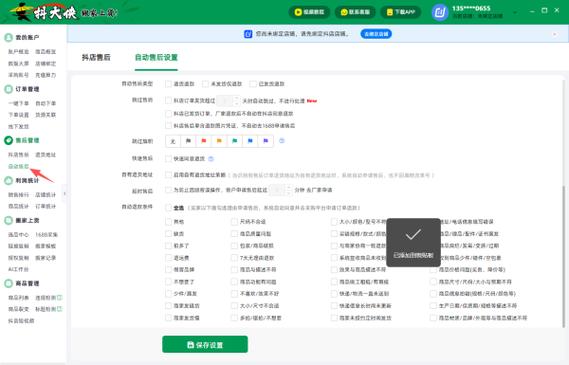Choose the 无 (no flag) option
Viewport: 569px width, 365px height.
pyautogui.click(x=173, y=141)
